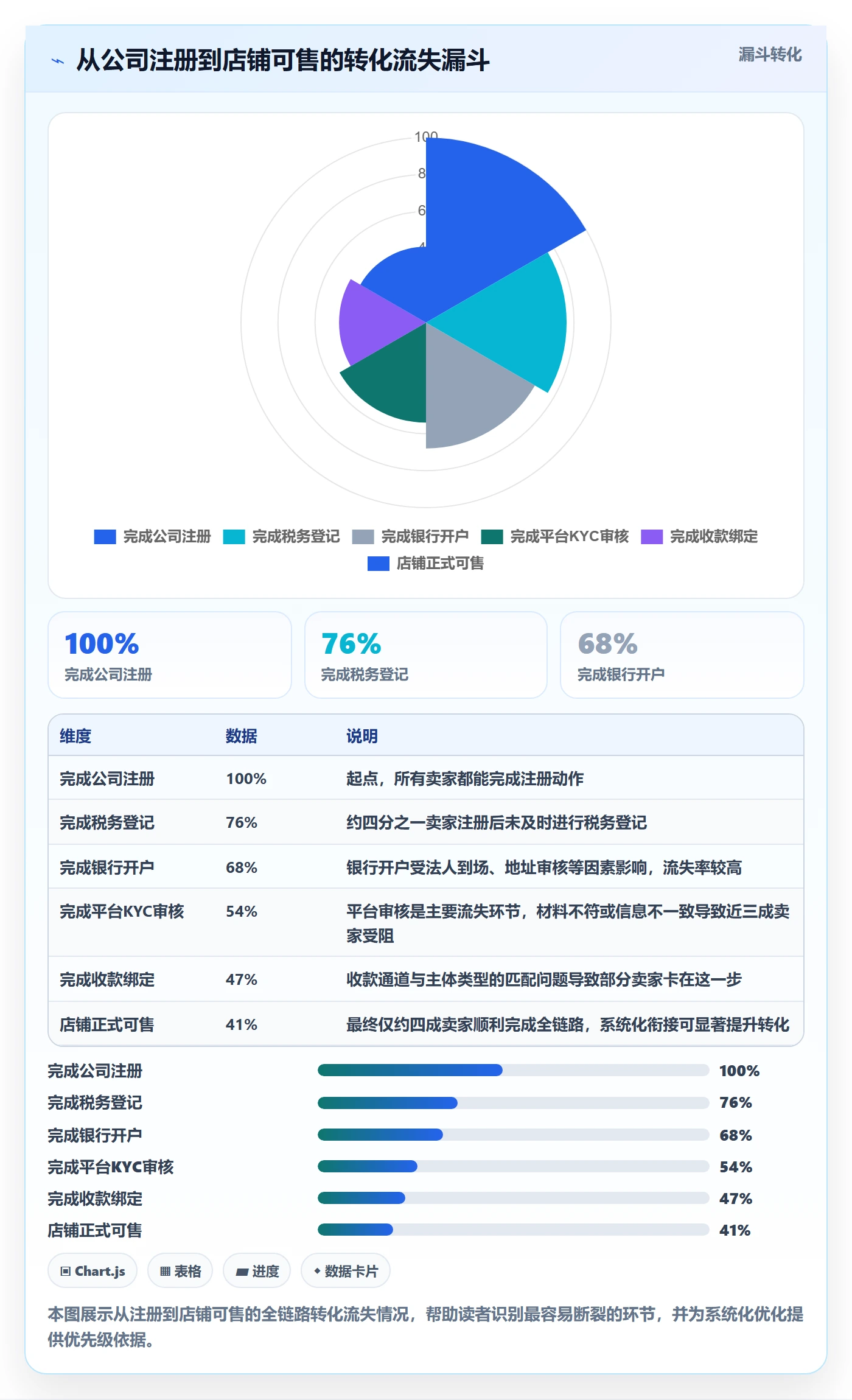Toggle 完成平台KYC审核 legend item
Screen dimensions: 852x1400
point(555,537)
